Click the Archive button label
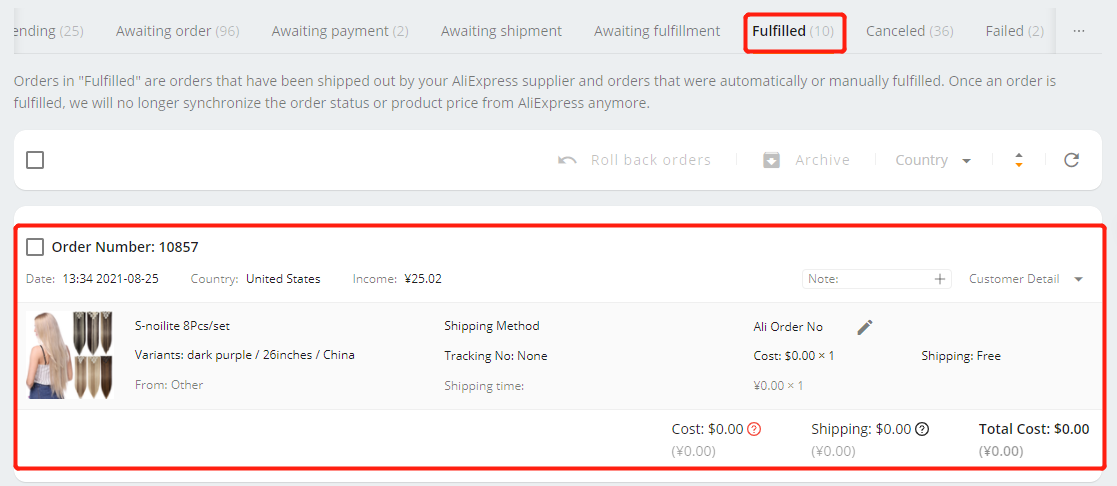Viewport: 1117px width, 486px height. [822, 160]
